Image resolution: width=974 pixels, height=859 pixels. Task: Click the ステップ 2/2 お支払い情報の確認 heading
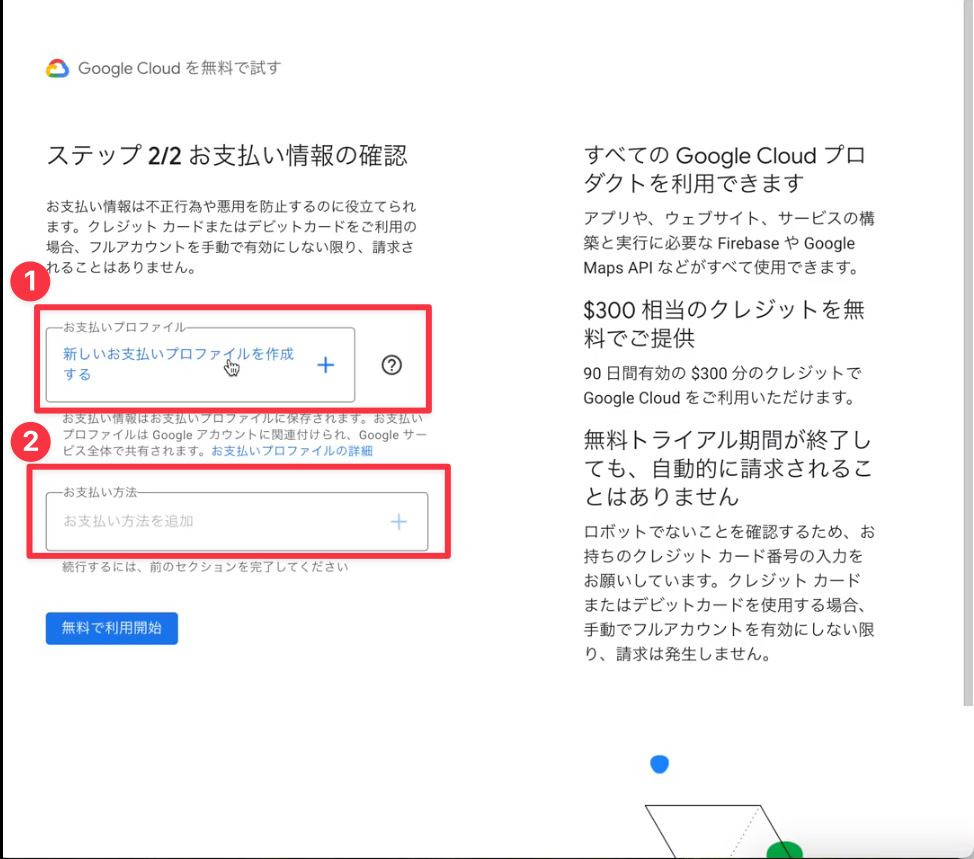(x=227, y=155)
